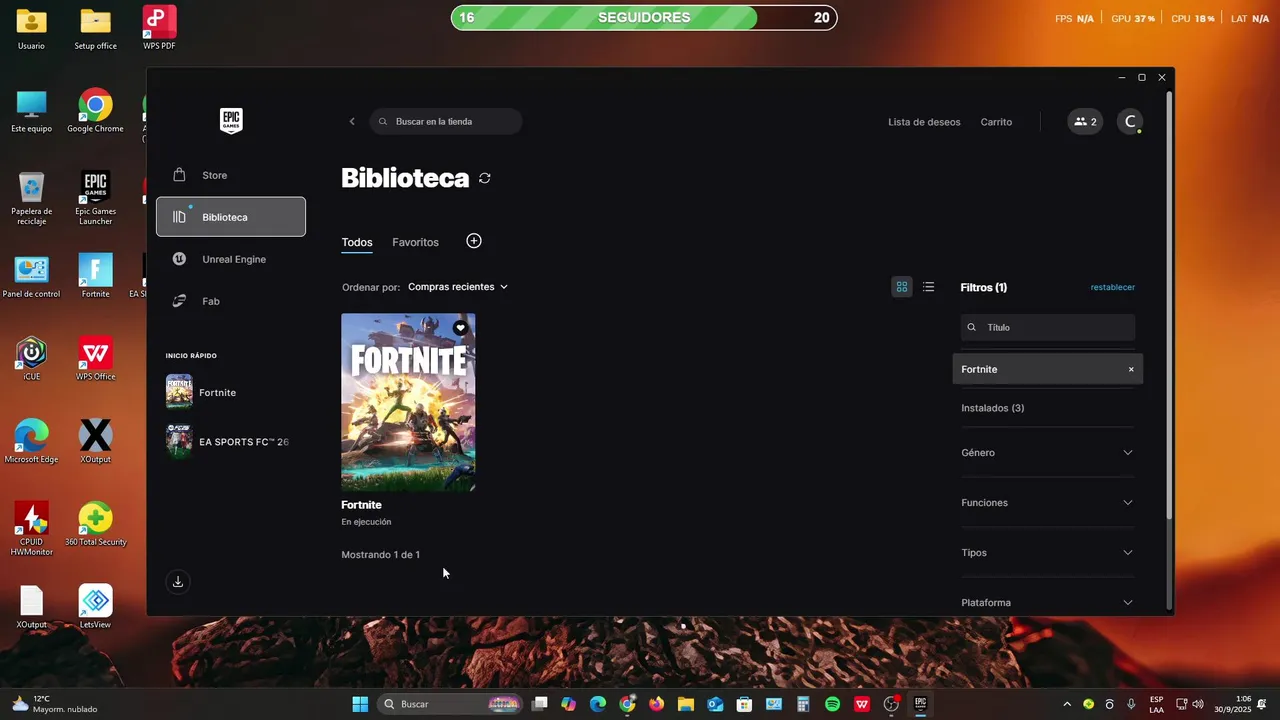Open the Ordenar por Compras recientes dropdown

[x=458, y=287]
